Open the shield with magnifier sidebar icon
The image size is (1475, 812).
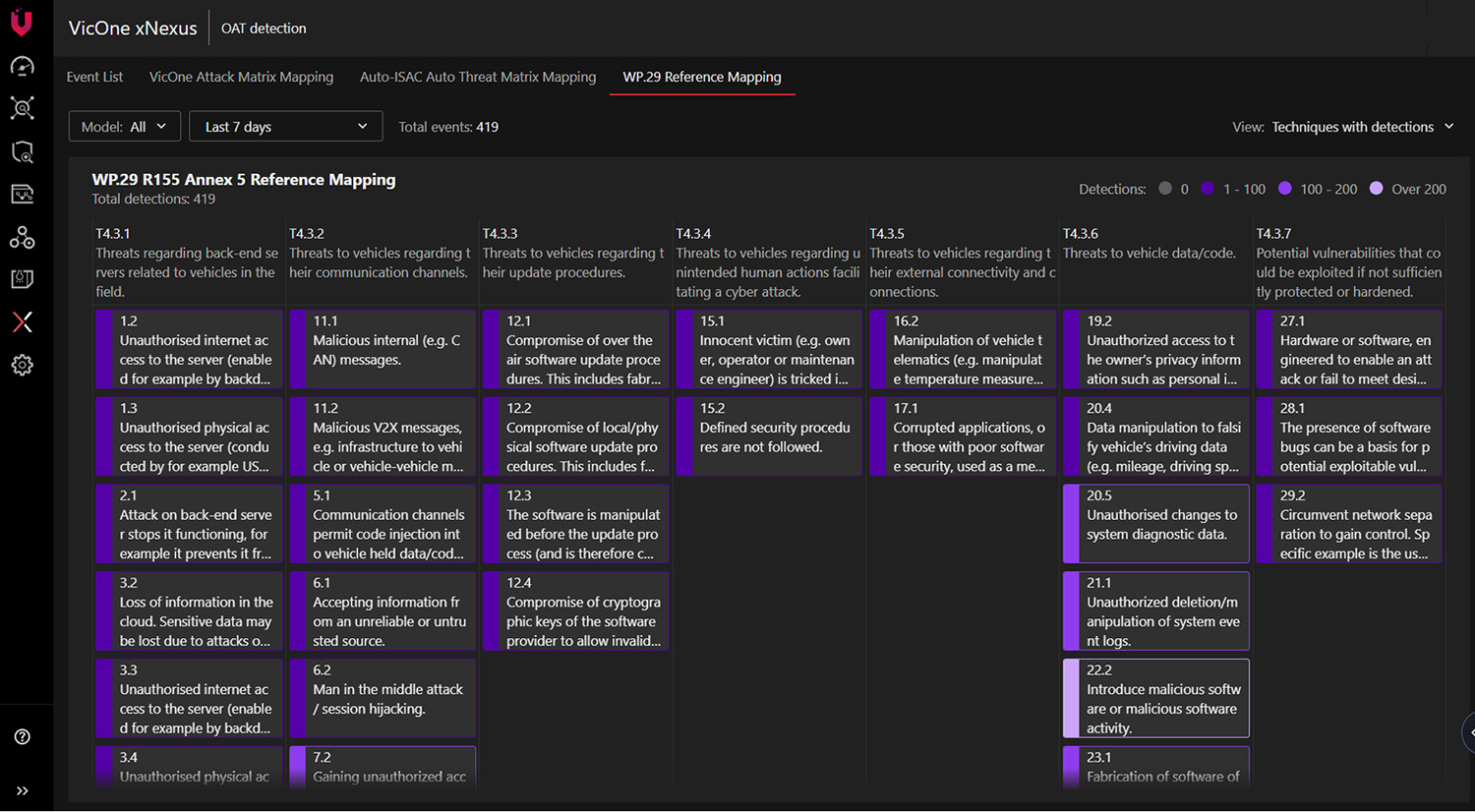click(x=22, y=151)
